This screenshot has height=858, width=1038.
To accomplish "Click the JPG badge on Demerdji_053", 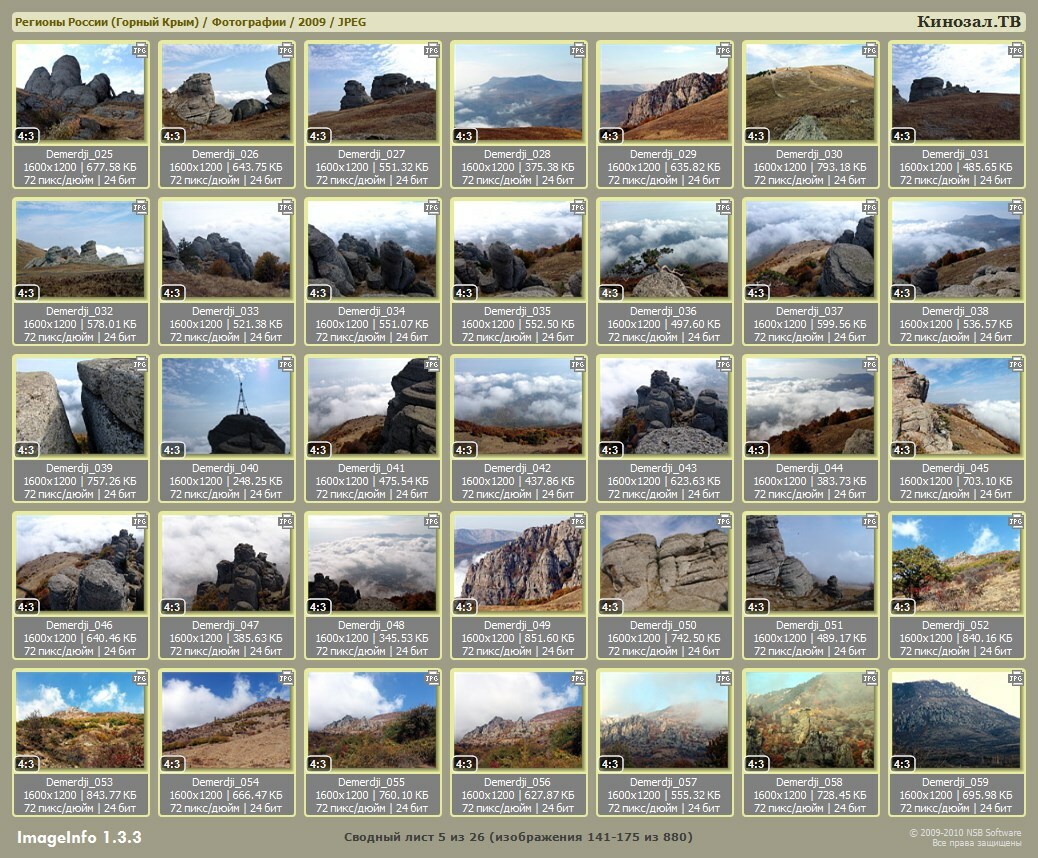I will coord(141,678).
